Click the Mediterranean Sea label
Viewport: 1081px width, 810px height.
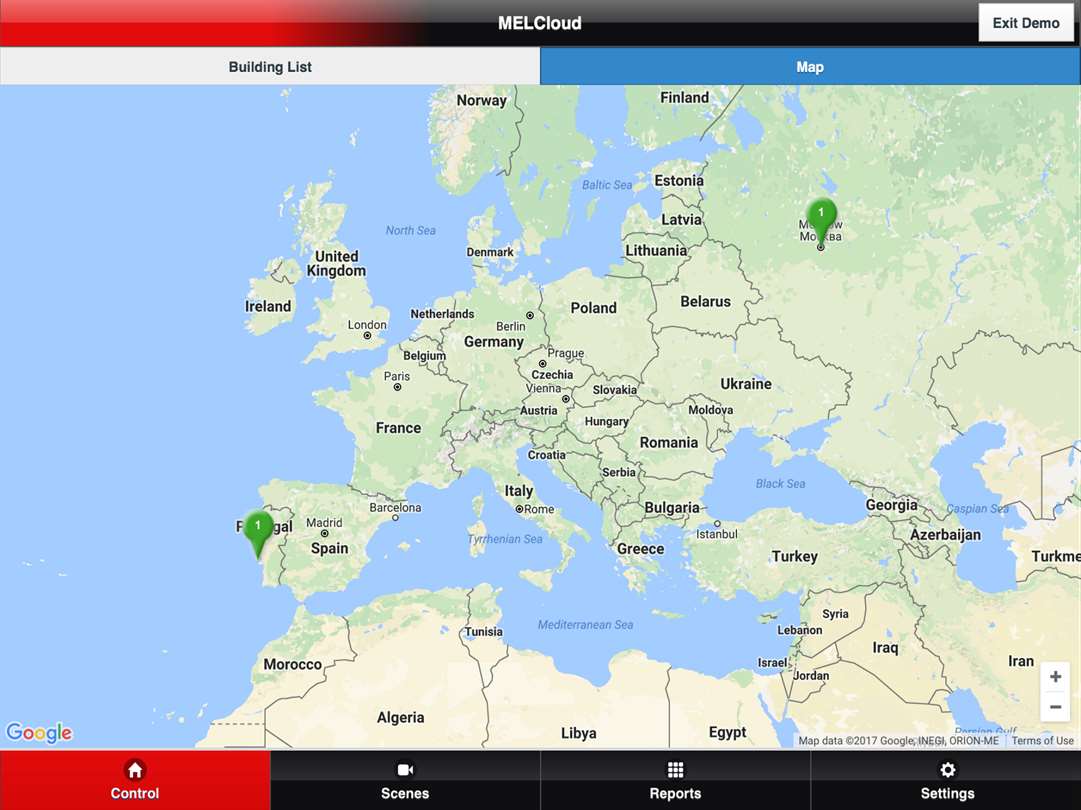tap(585, 625)
